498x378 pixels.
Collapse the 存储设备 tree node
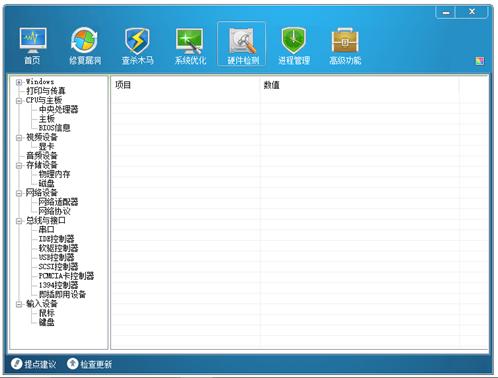tap(19, 165)
